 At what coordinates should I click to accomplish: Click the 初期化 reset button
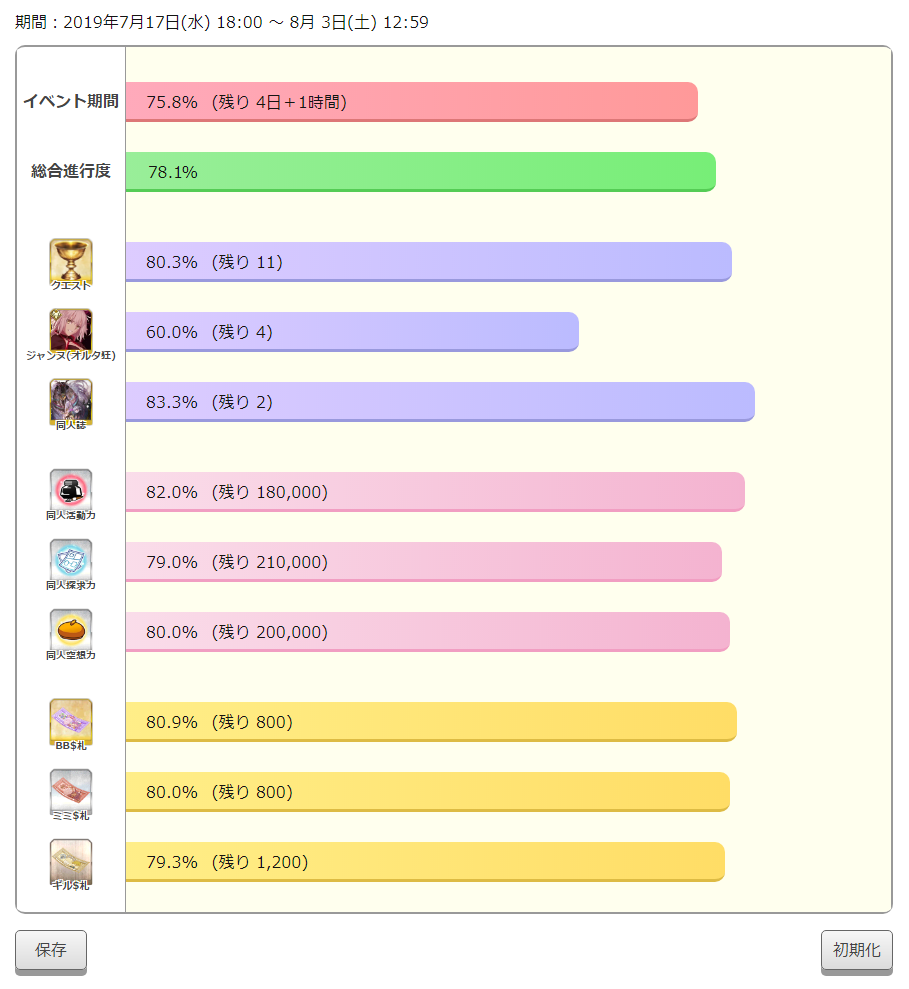[x=857, y=951]
